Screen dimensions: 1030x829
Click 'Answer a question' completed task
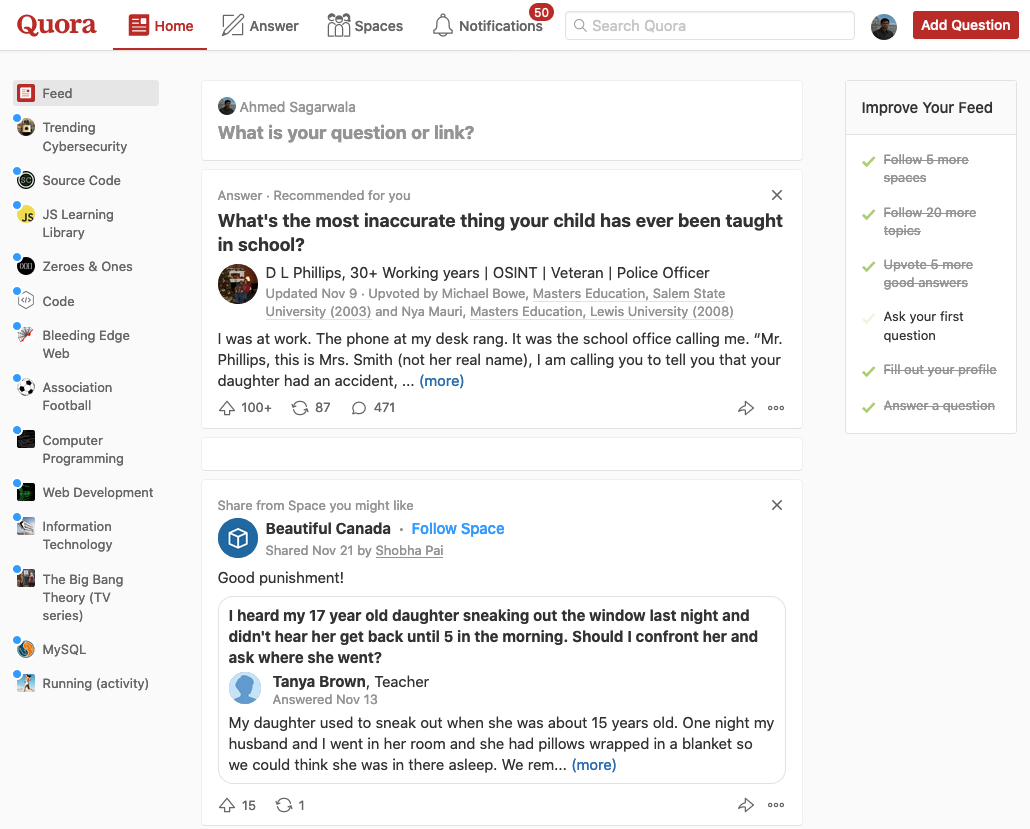point(939,406)
